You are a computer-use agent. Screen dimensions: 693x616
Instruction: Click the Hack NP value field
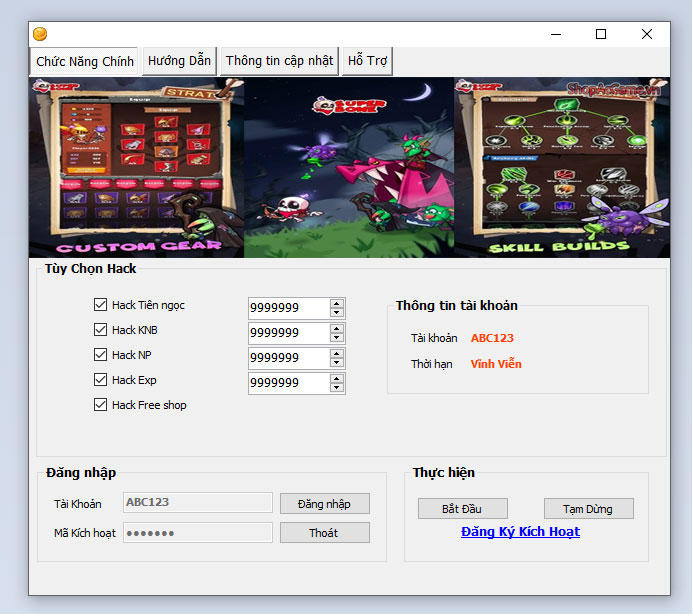point(289,358)
